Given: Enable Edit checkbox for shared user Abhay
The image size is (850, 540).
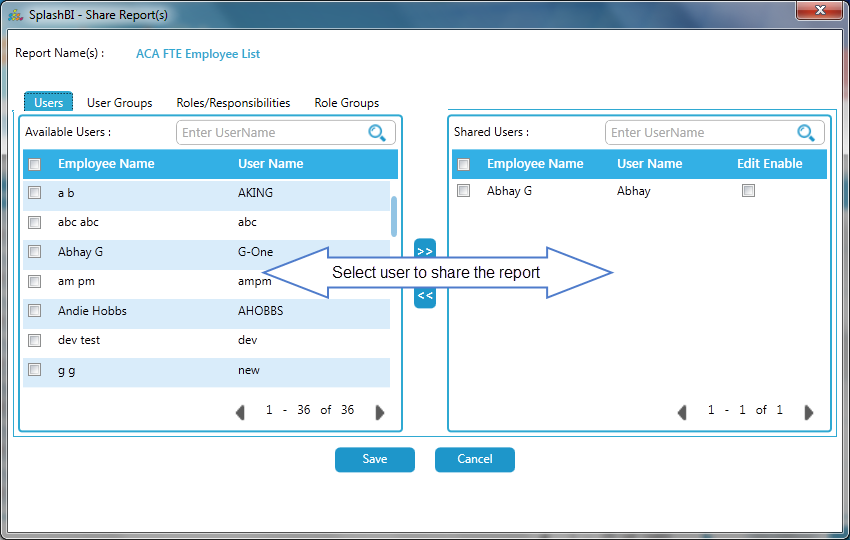Looking at the screenshot, I should [748, 191].
